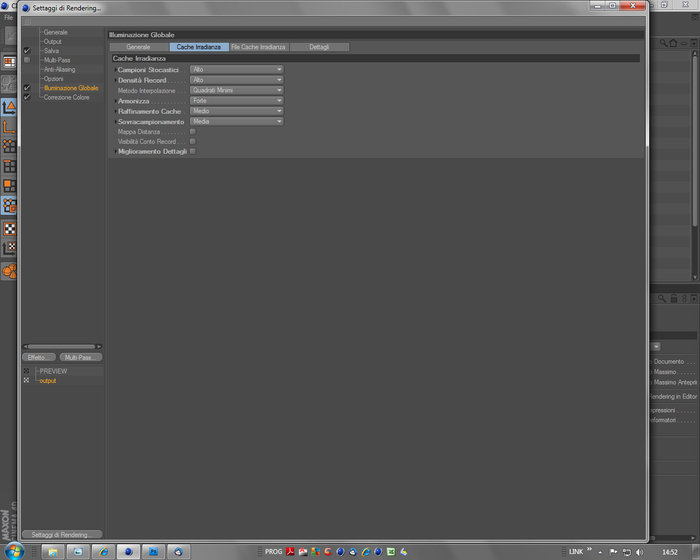The image size is (700, 560).
Task: Open Photoshop taskbar button
Action: click(153, 552)
